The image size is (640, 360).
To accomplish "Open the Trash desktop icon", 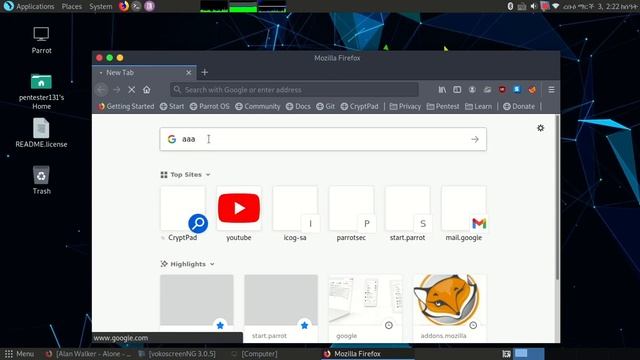I will [x=41, y=180].
